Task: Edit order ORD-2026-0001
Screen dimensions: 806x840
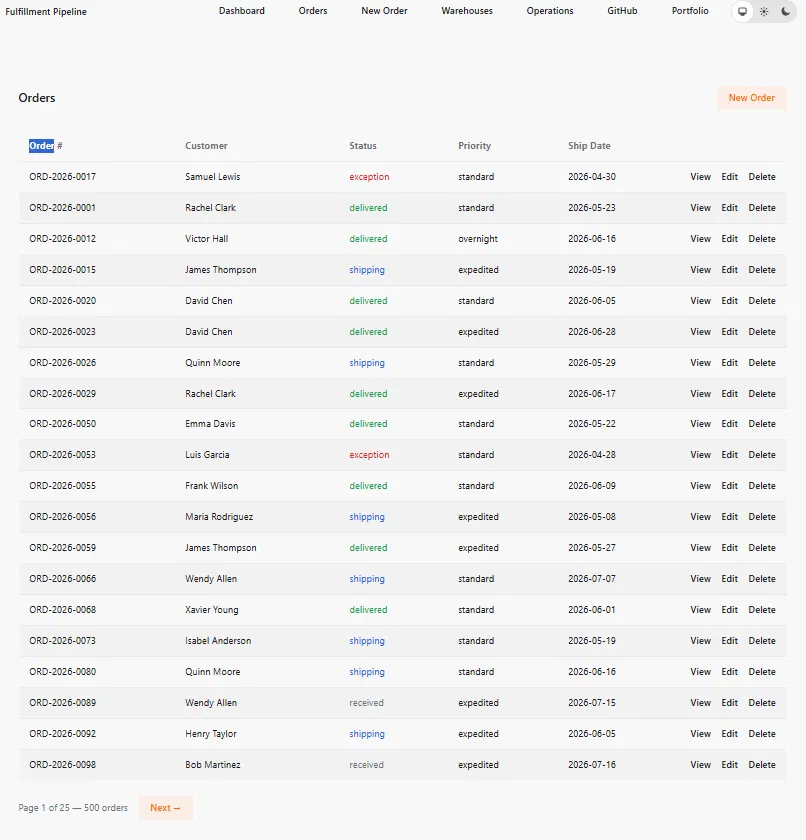Action: pyautogui.click(x=729, y=208)
